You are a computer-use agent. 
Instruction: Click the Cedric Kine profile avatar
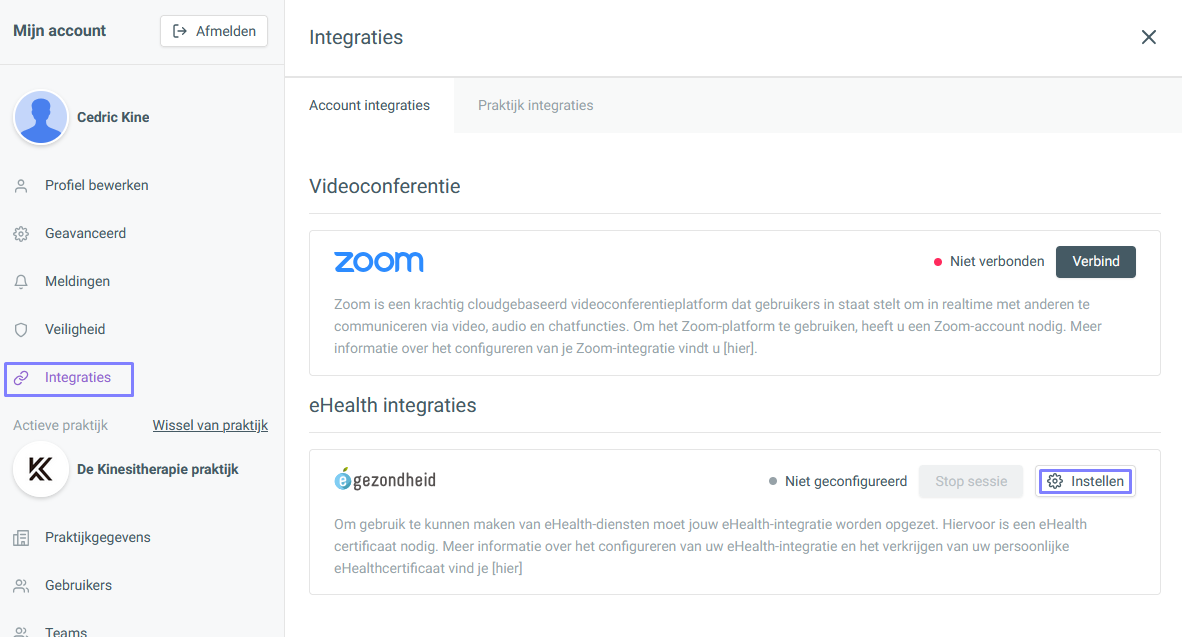click(x=41, y=117)
